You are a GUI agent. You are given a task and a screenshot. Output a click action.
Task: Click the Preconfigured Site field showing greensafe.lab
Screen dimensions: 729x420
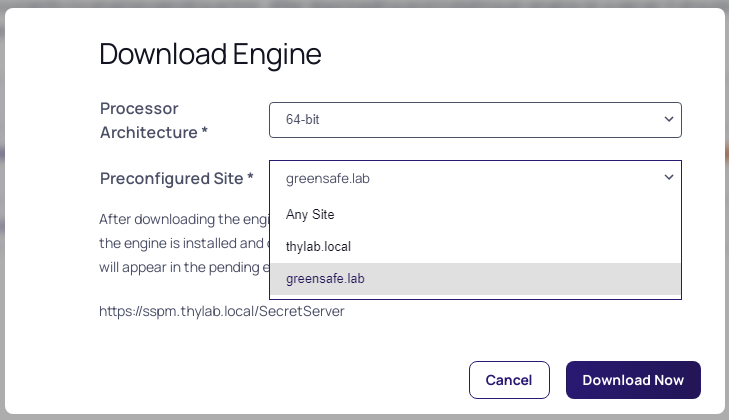pos(460,179)
